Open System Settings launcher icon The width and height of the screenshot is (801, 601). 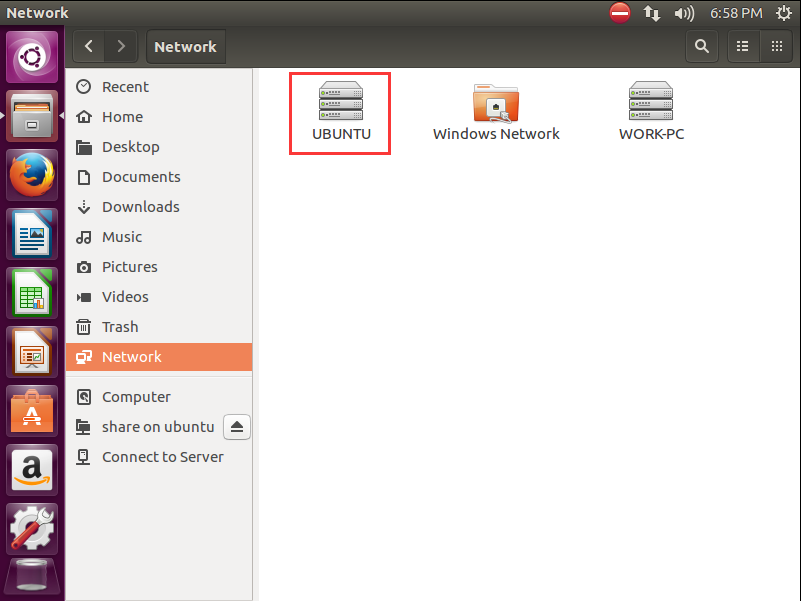pyautogui.click(x=32, y=529)
